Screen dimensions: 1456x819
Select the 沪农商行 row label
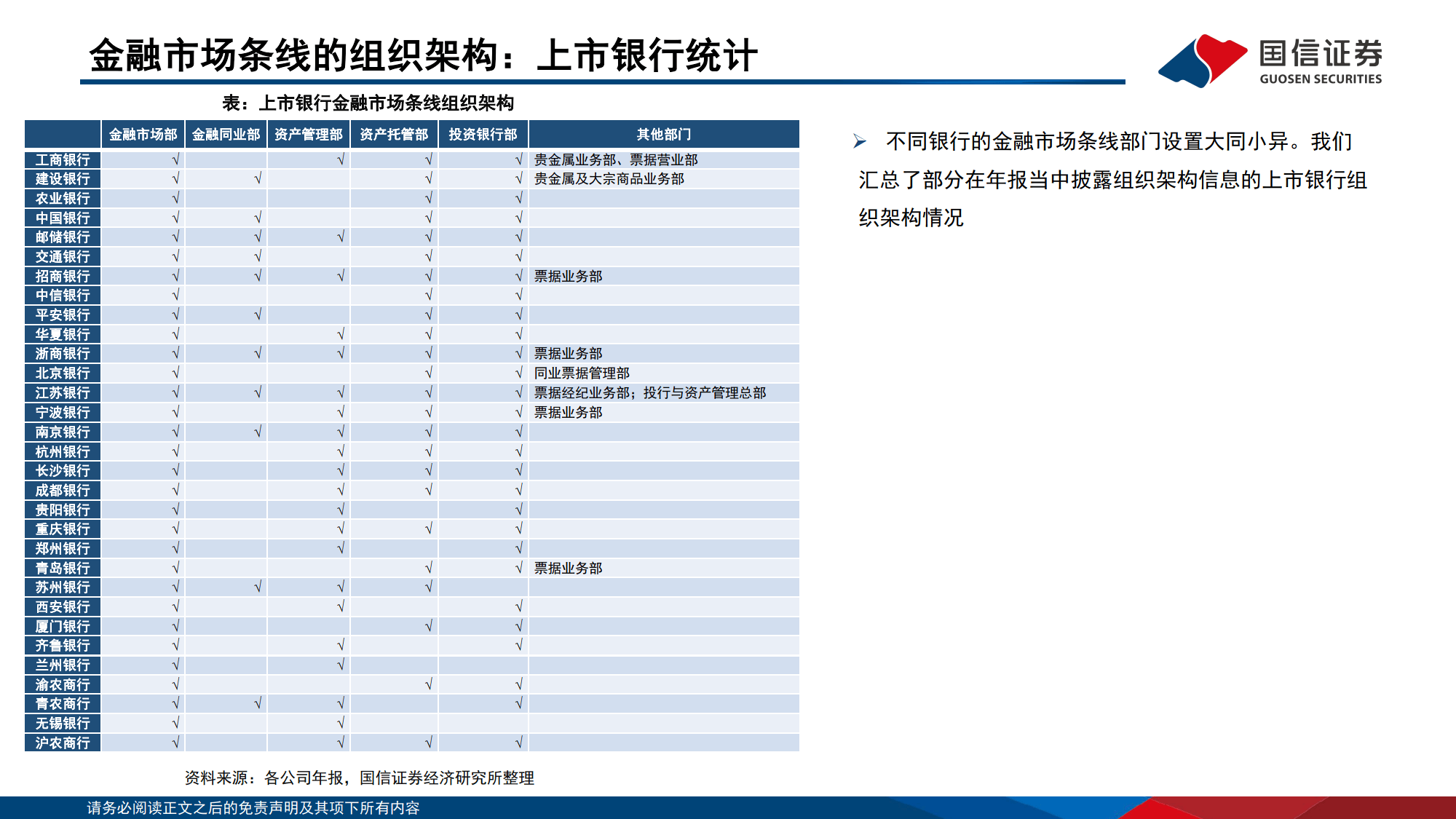tap(63, 743)
